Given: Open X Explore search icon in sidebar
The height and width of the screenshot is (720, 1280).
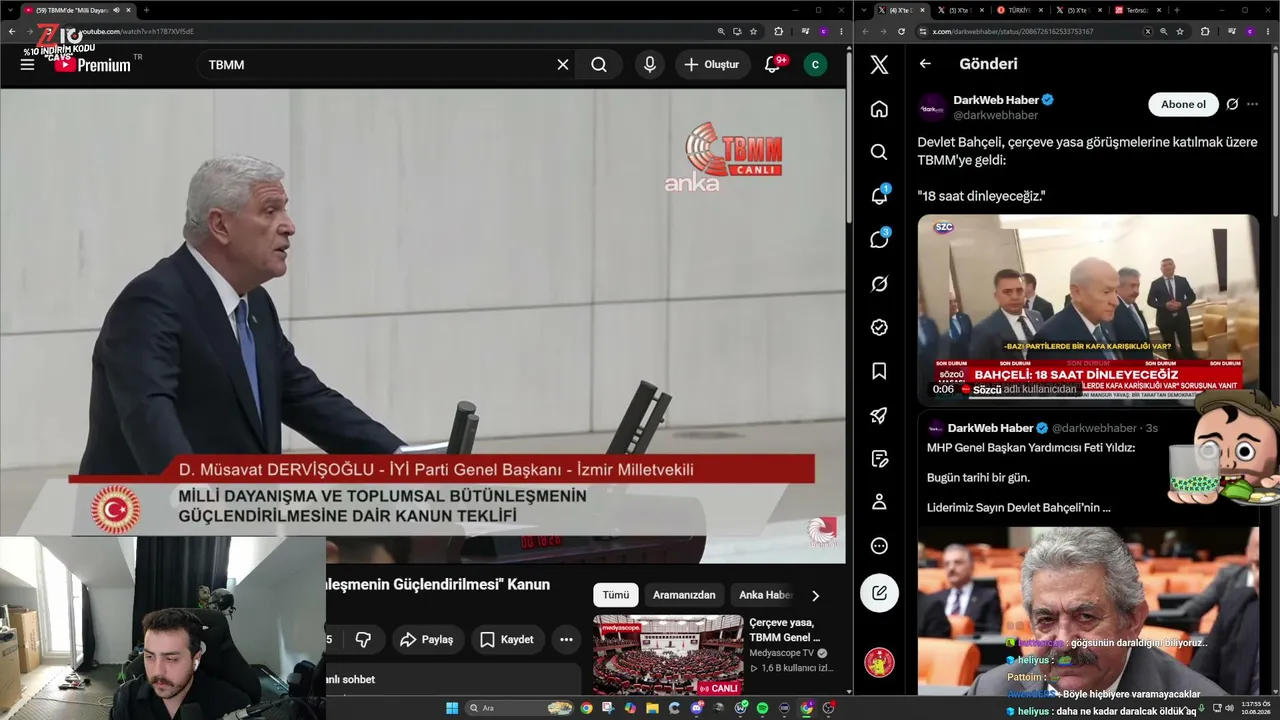Looking at the screenshot, I should click(879, 152).
